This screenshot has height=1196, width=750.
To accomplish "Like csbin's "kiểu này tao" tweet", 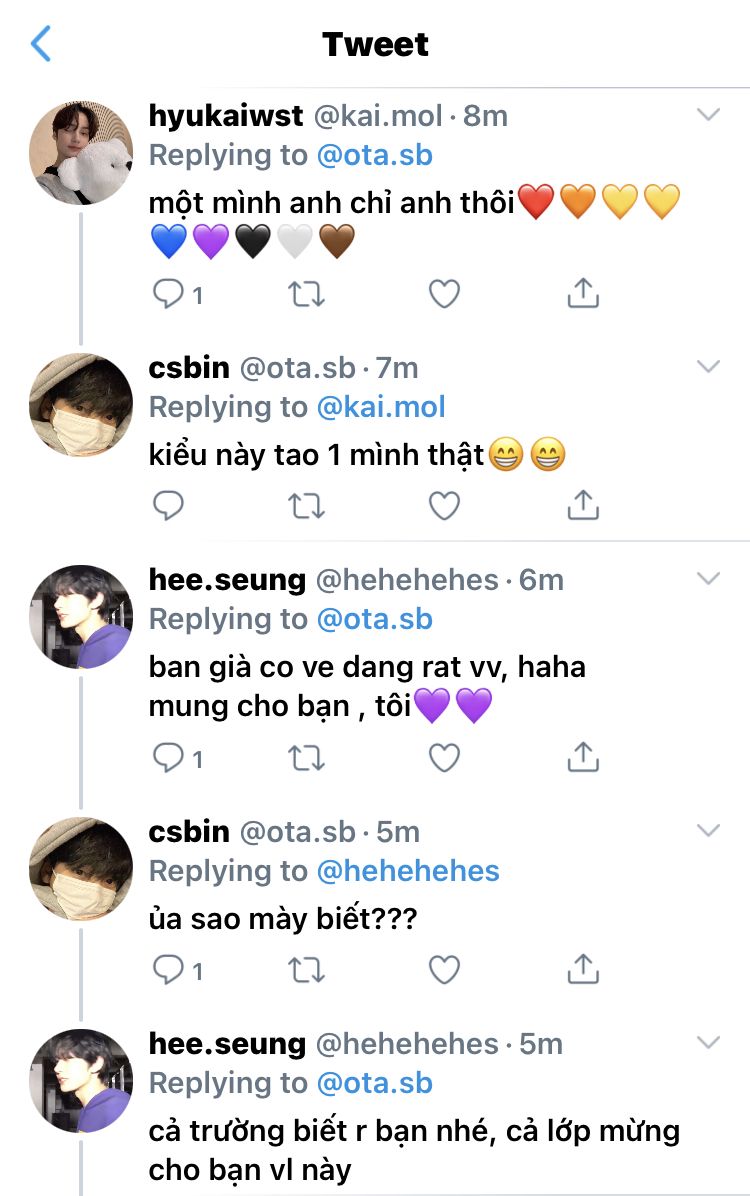I will tap(444, 506).
